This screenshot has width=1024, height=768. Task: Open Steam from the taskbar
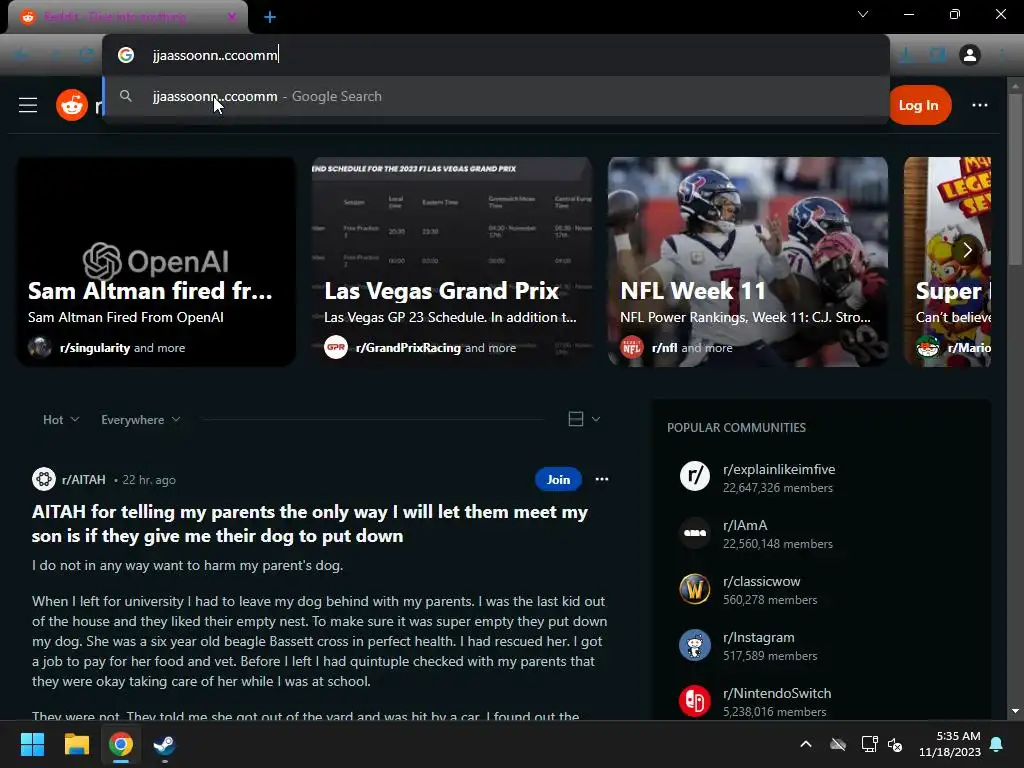(165, 744)
